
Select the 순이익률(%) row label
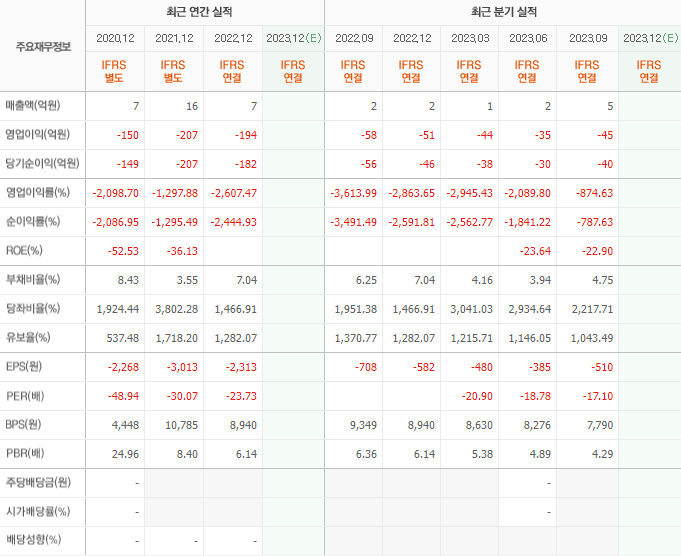pos(33,222)
